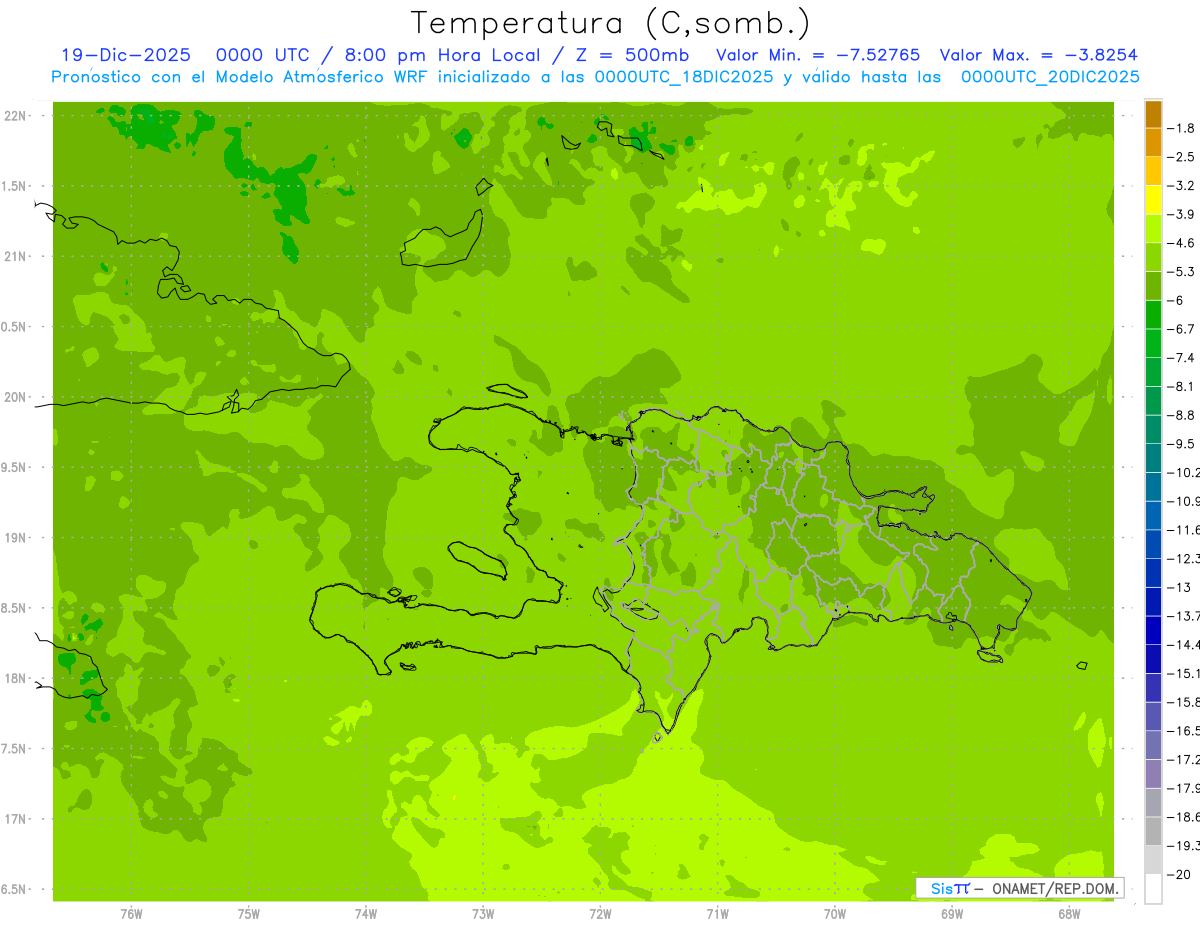The image size is (1200, 927).
Task: Click the '20N' latitude axis label
Action: tap(14, 397)
